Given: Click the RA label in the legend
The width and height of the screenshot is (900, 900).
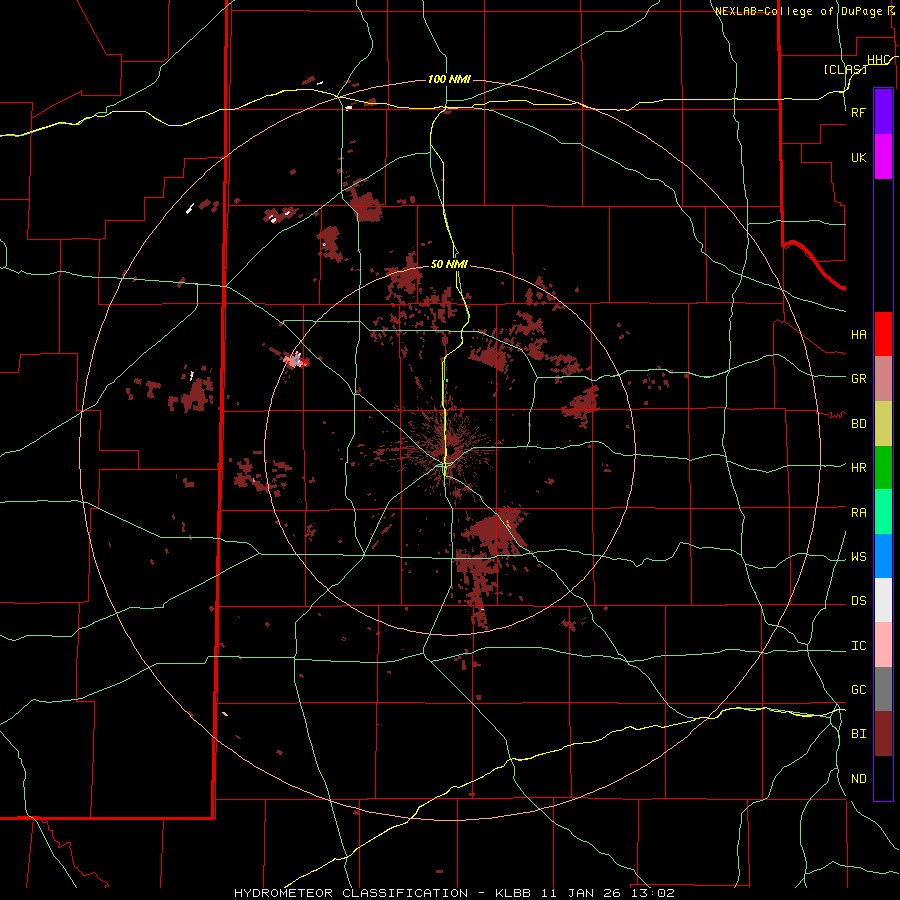Looking at the screenshot, I should (859, 513).
